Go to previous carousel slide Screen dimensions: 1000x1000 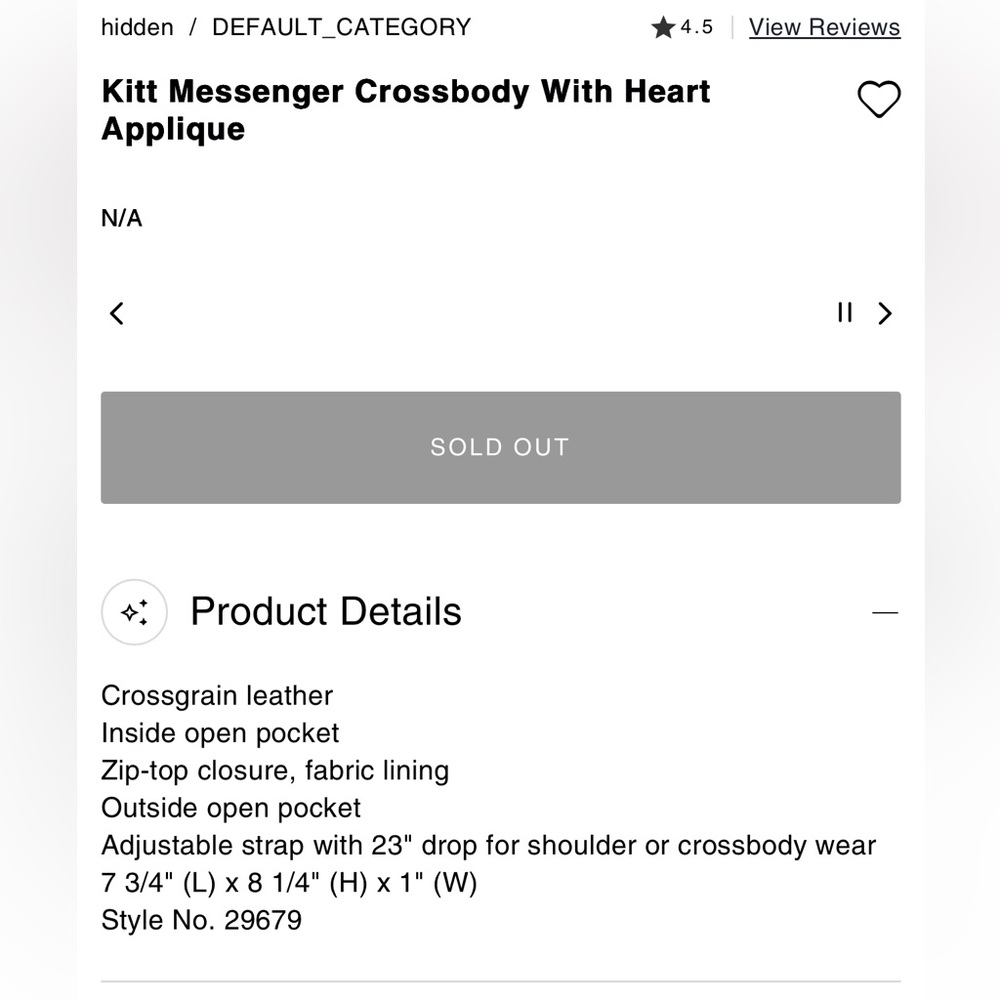(117, 314)
